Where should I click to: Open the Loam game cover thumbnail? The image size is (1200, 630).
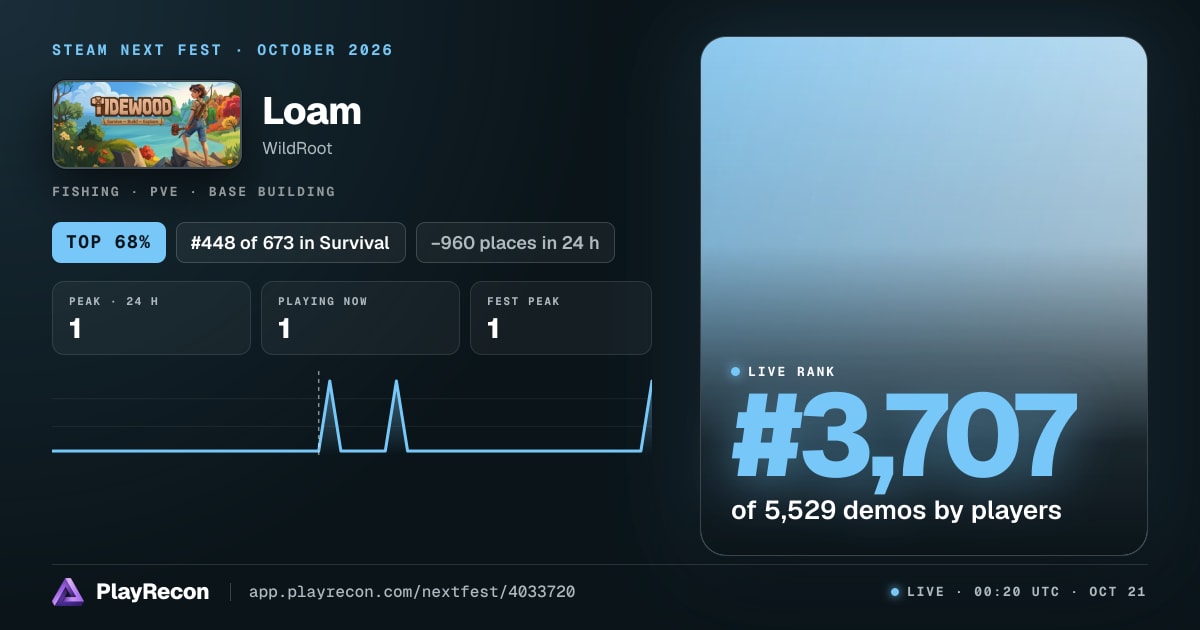click(x=147, y=124)
